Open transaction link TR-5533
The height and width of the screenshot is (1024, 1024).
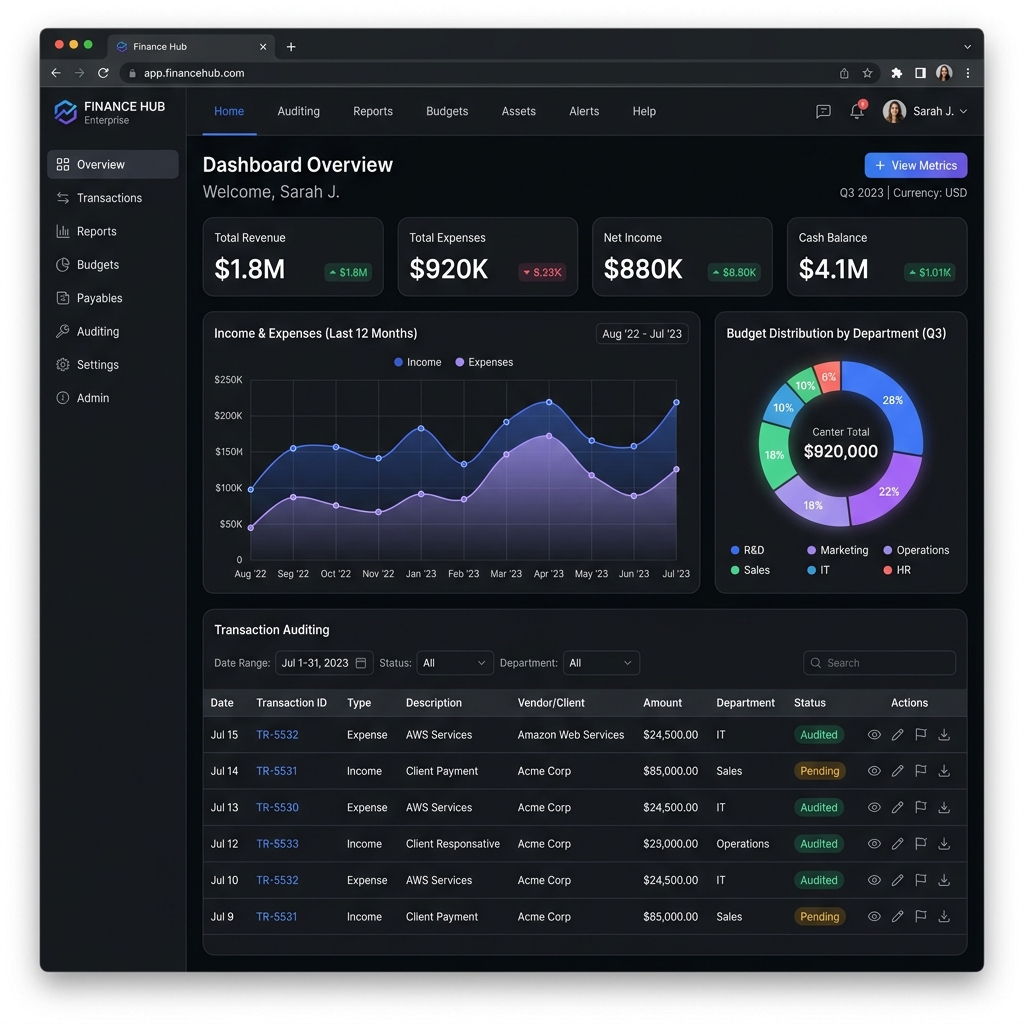[278, 844]
